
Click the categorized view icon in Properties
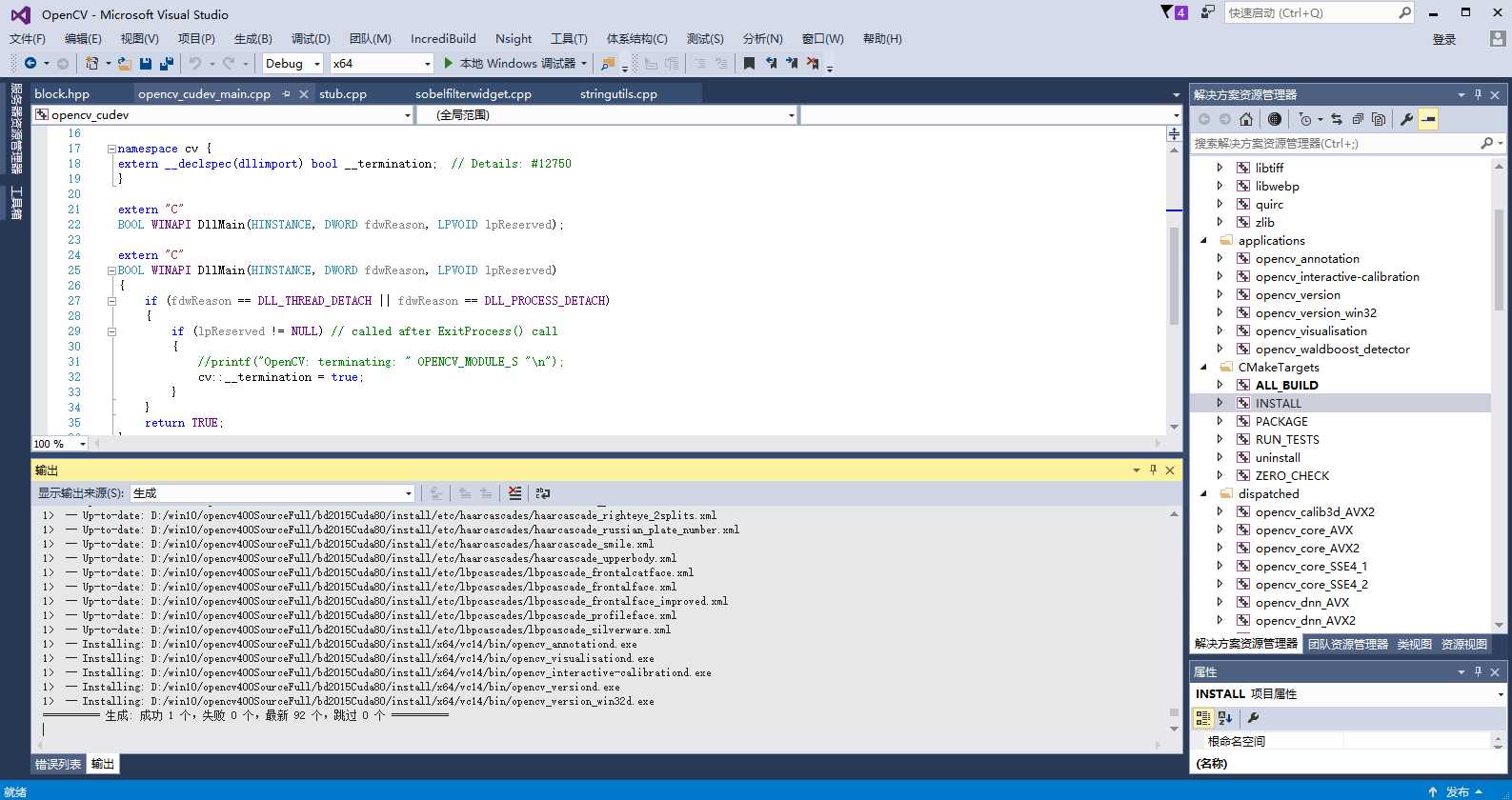[1203, 718]
